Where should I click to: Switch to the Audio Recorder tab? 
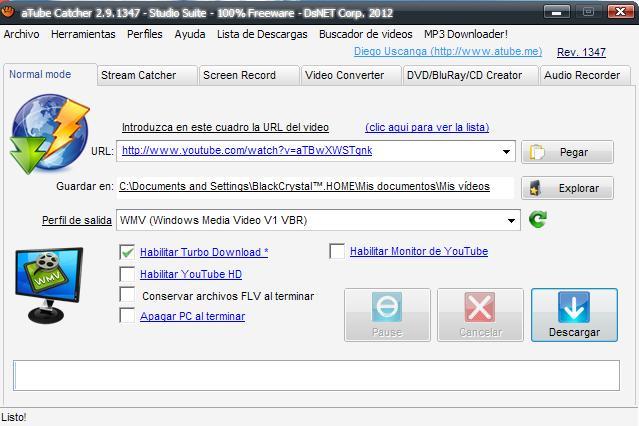[x=585, y=75]
